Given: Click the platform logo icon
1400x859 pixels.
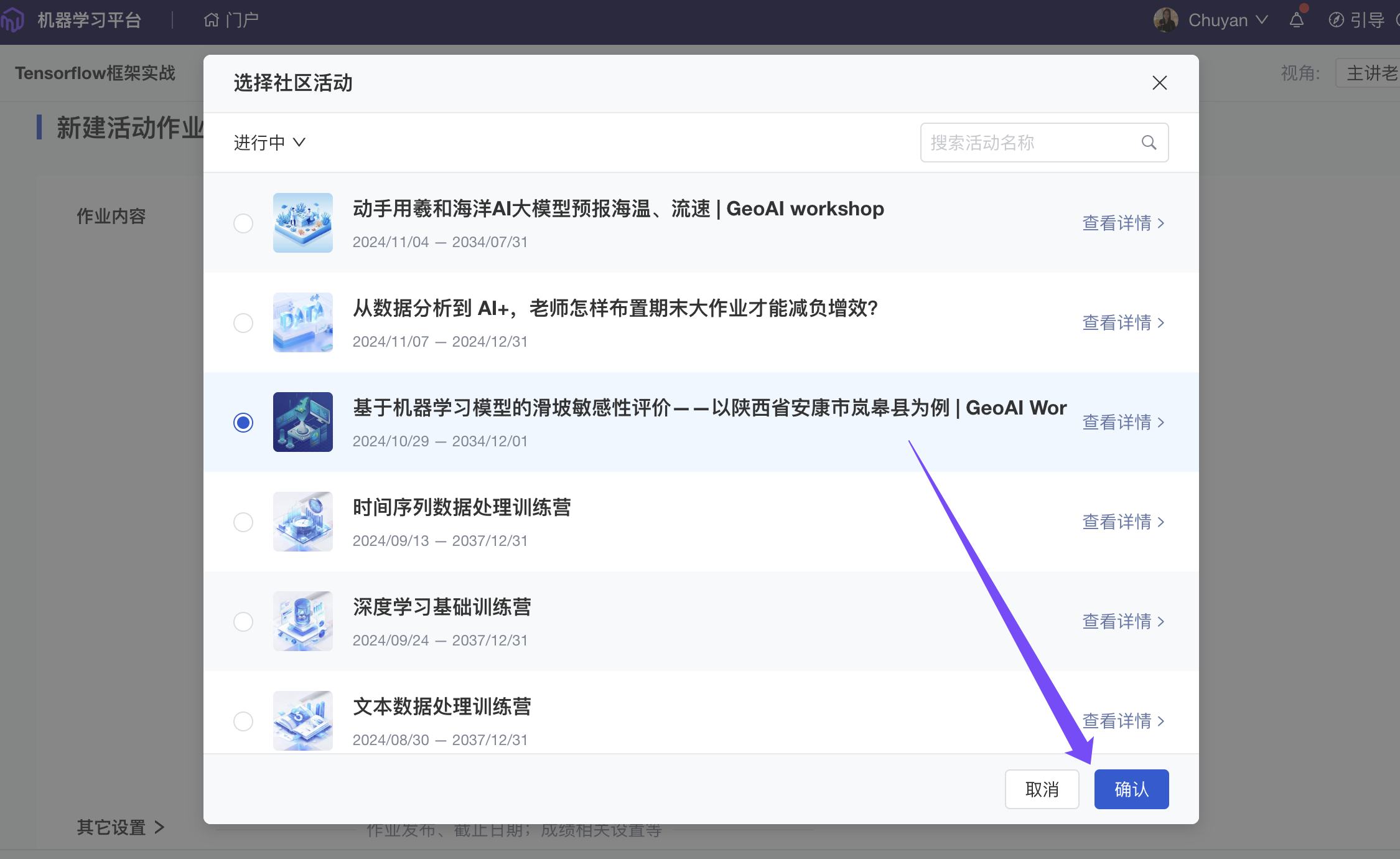Looking at the screenshot, I should pos(12,20).
